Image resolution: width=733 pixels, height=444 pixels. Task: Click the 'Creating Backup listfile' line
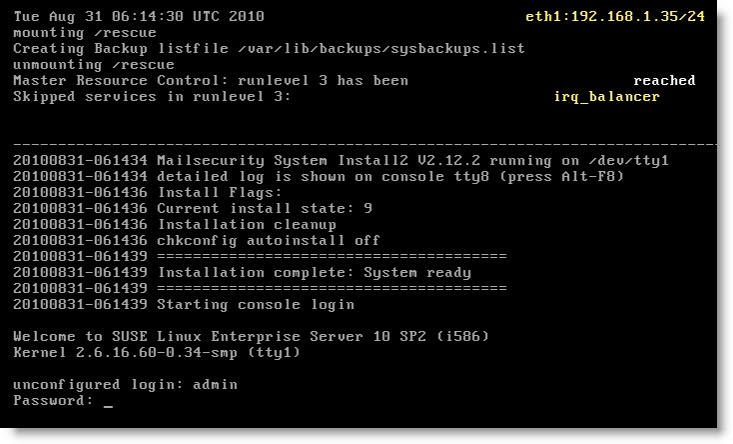pos(268,49)
